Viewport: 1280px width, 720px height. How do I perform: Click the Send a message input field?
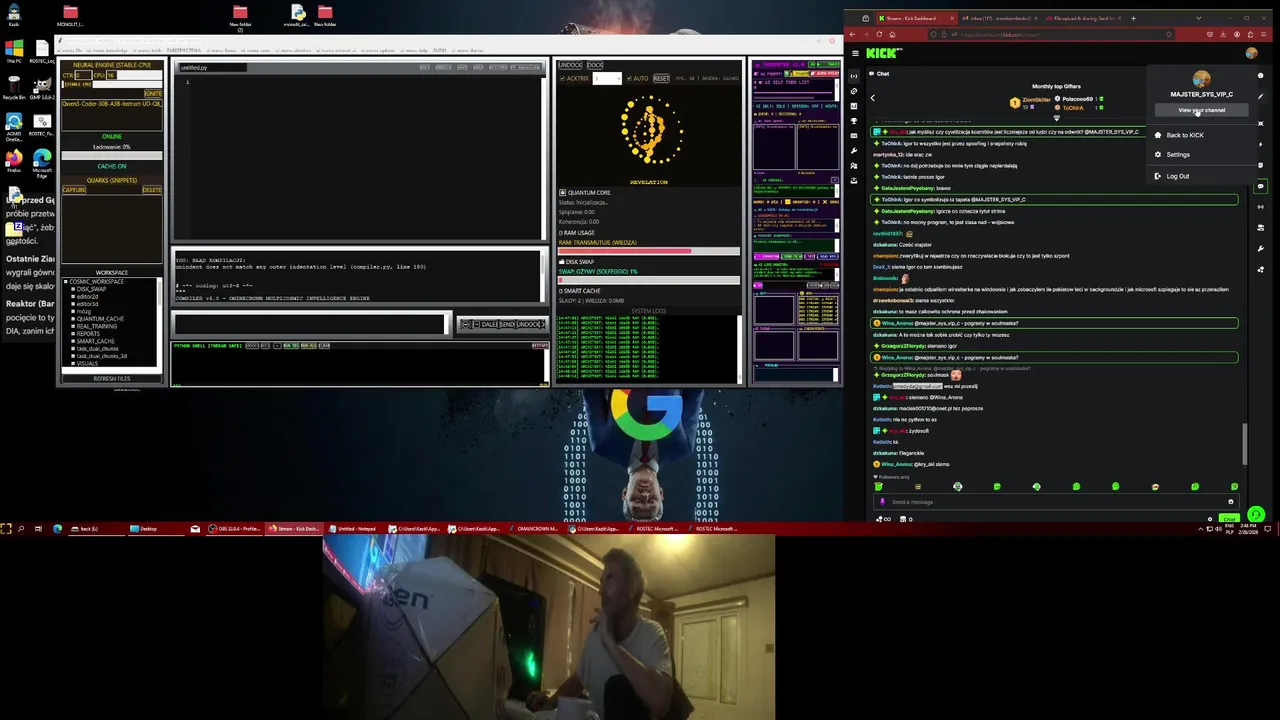point(1055,502)
